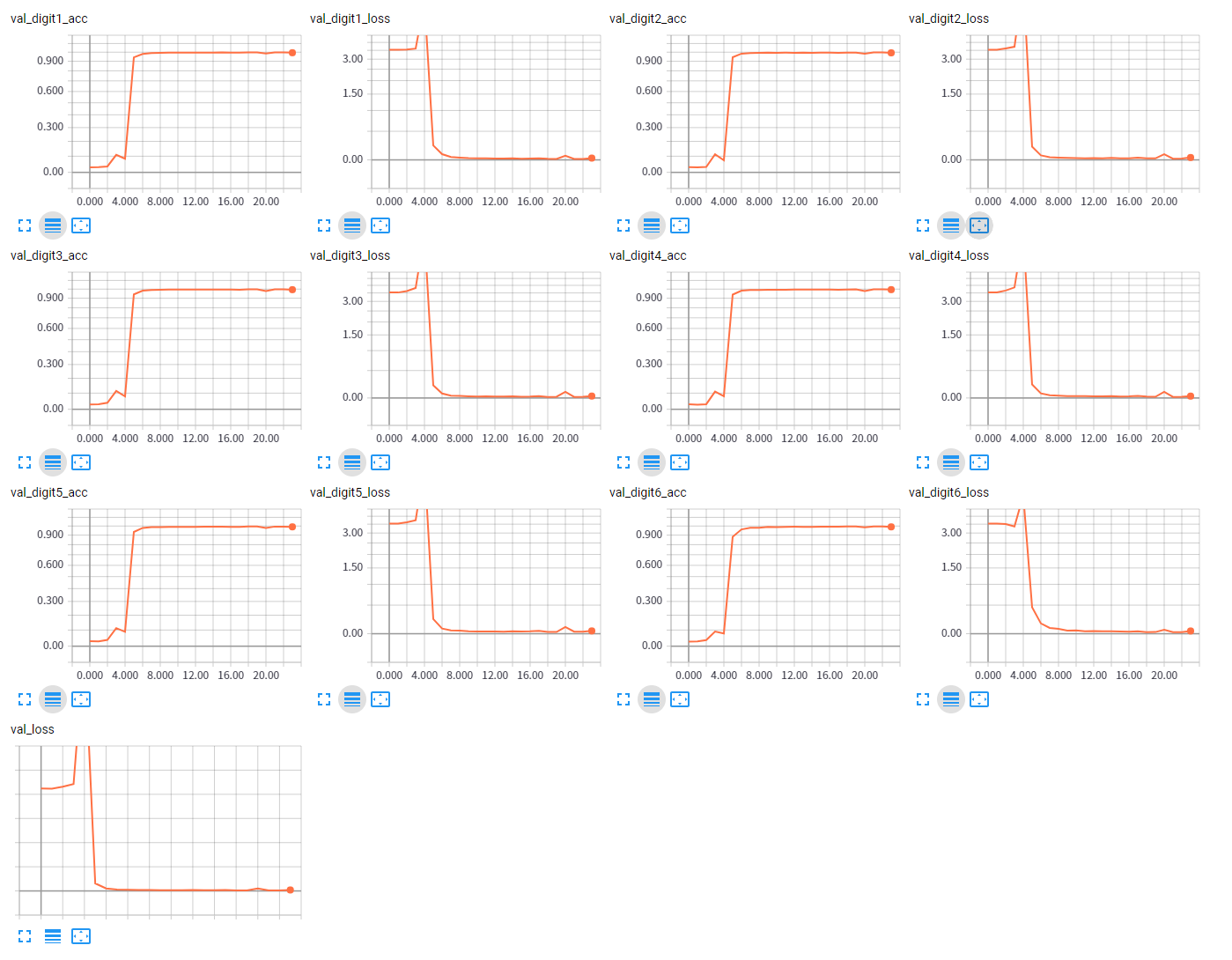
Task: Expand the val_digit1_acc chart to full size
Action: [25, 225]
